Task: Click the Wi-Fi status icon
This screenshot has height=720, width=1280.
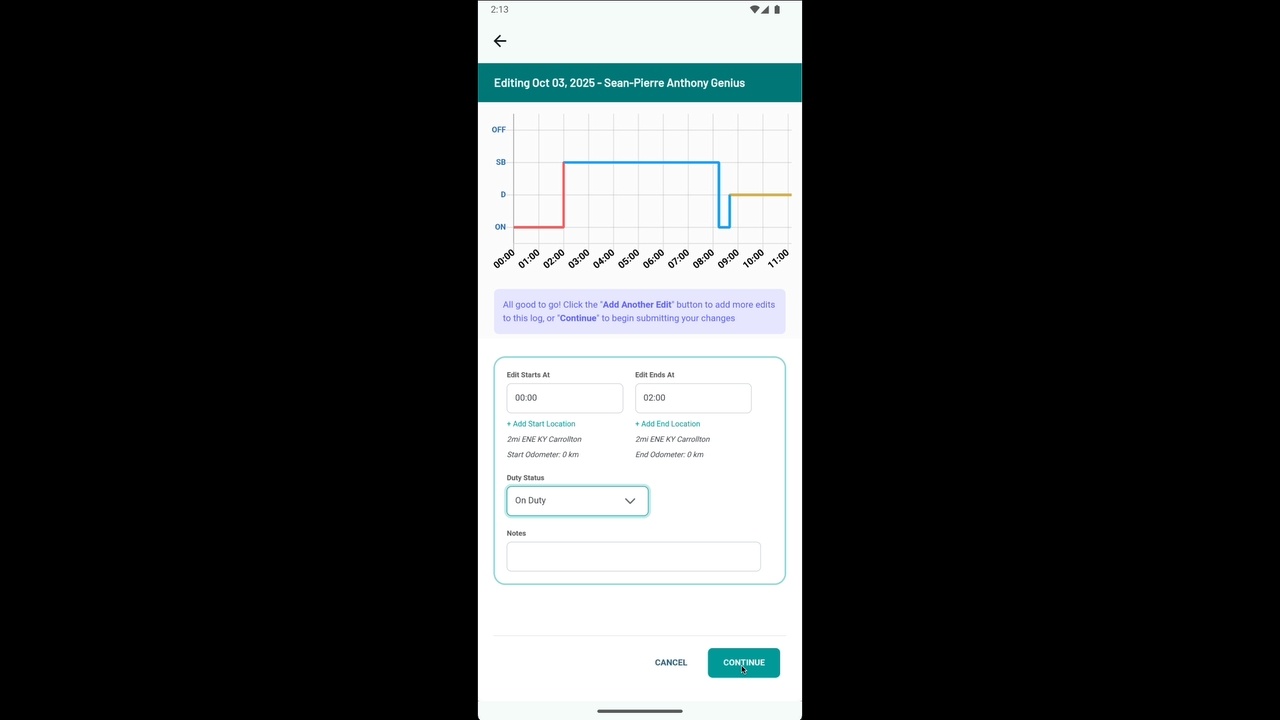Action: [754, 9]
